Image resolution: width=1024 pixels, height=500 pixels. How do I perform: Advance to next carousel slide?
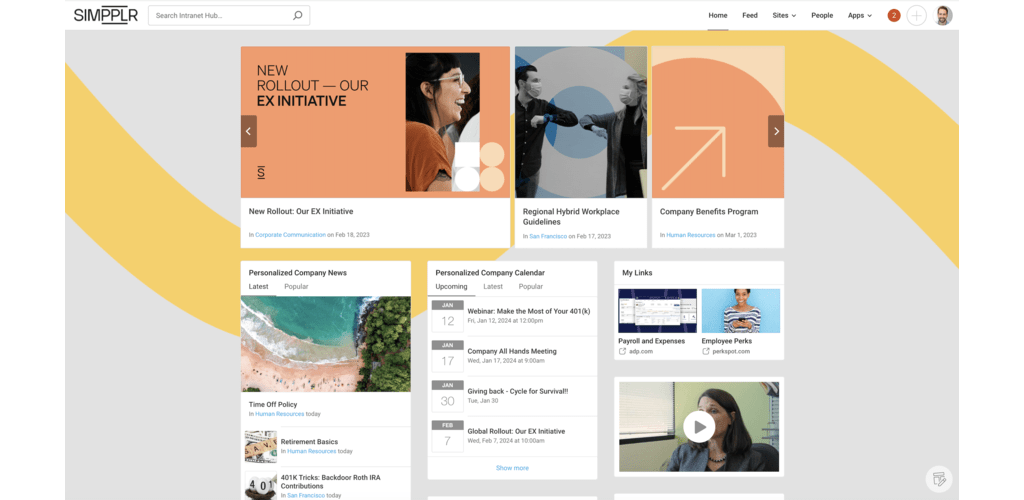click(x=776, y=131)
